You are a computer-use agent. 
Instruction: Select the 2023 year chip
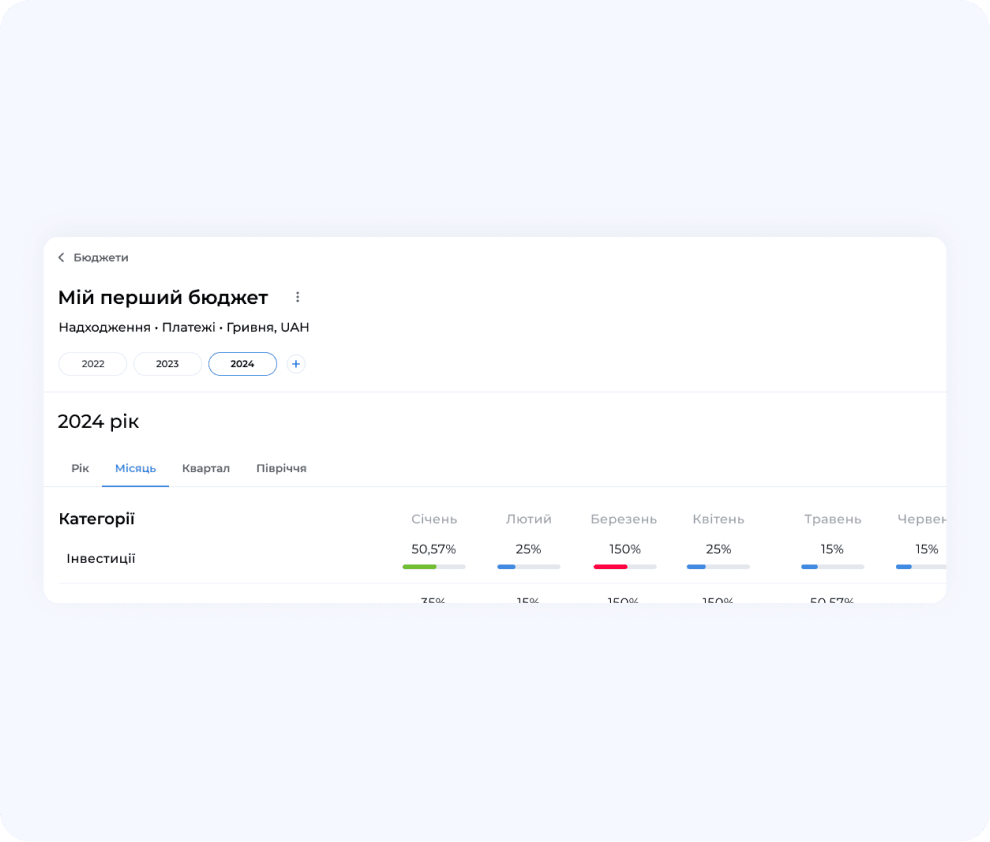pos(167,364)
